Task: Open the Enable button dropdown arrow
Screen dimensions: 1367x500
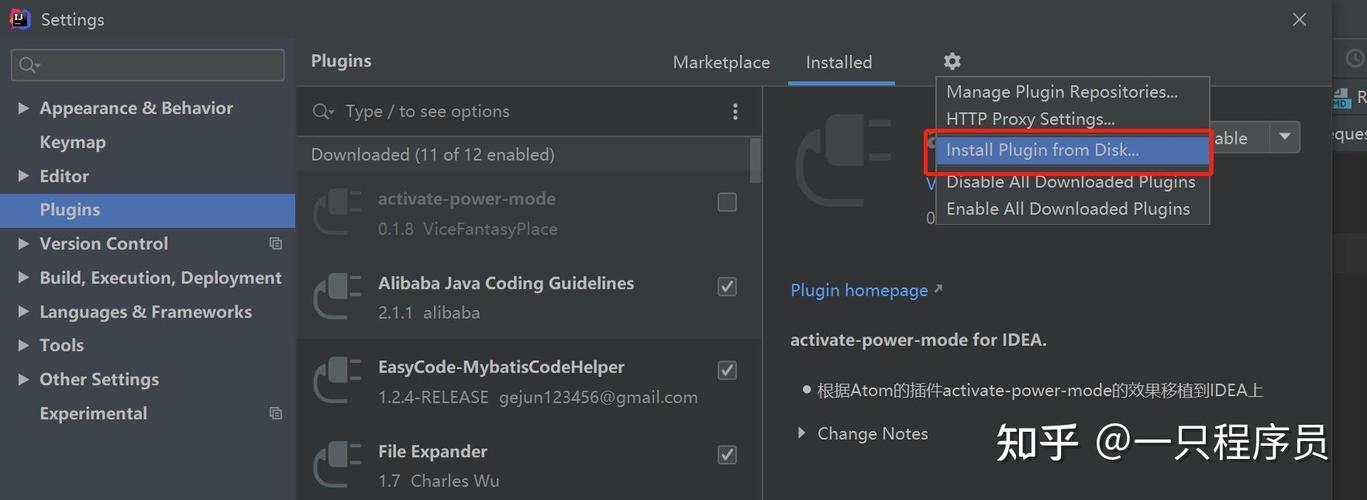Action: (x=1284, y=138)
